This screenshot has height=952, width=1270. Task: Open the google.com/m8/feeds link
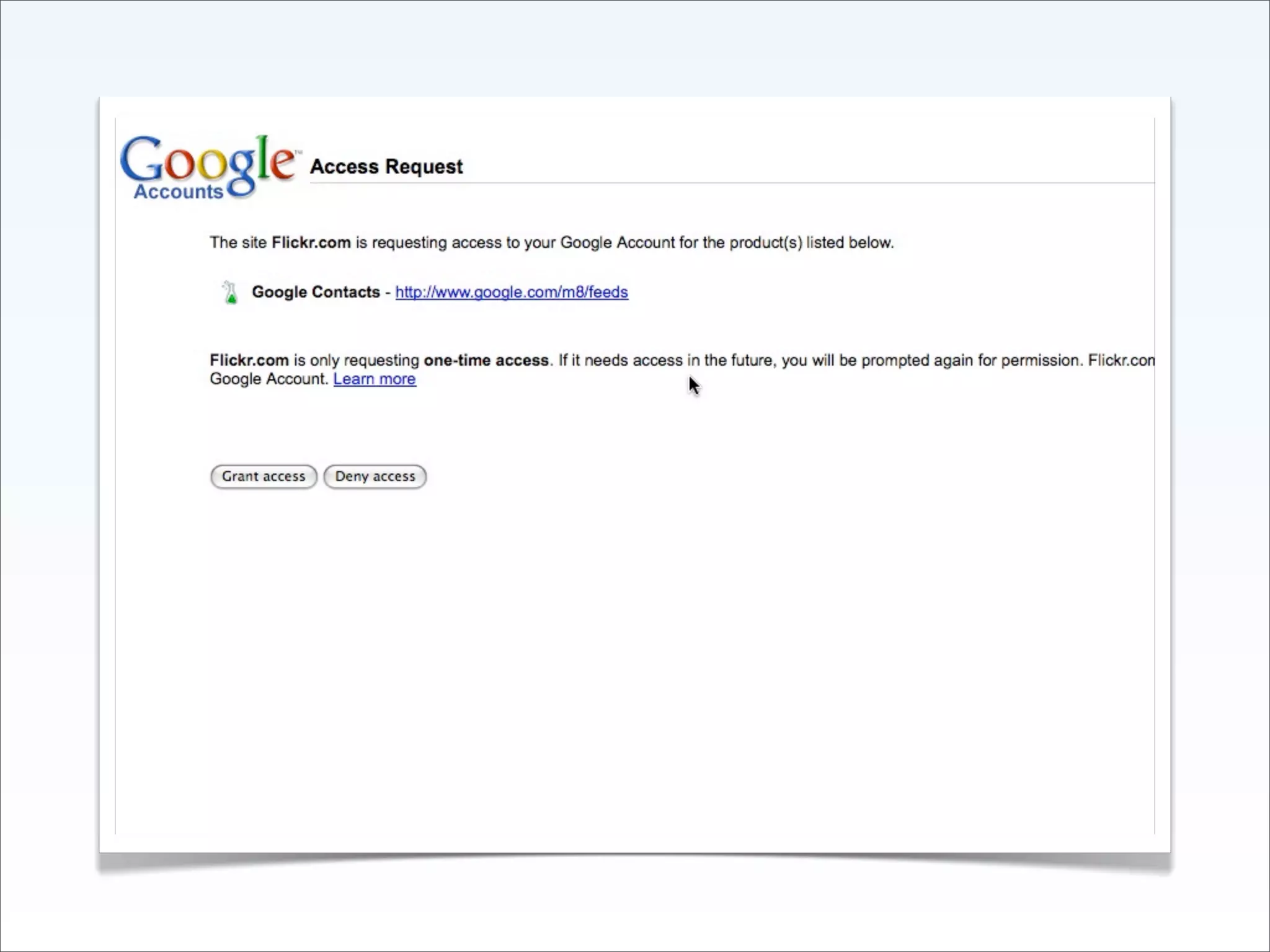tap(512, 292)
